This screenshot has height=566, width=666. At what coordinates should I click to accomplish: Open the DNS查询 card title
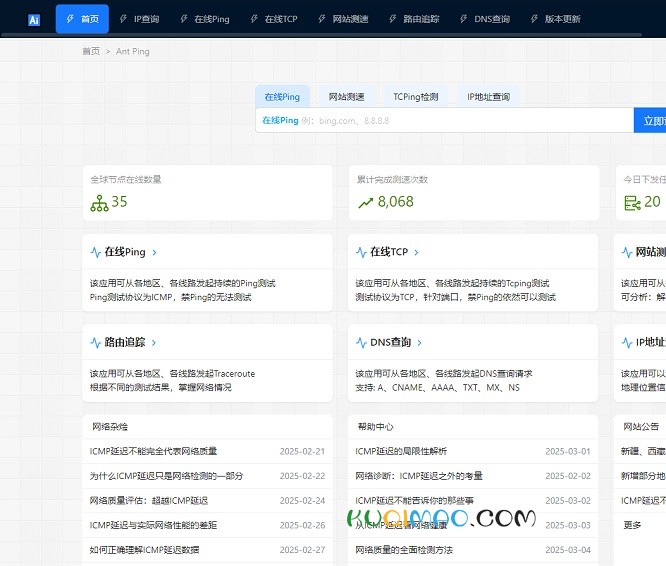coord(390,343)
